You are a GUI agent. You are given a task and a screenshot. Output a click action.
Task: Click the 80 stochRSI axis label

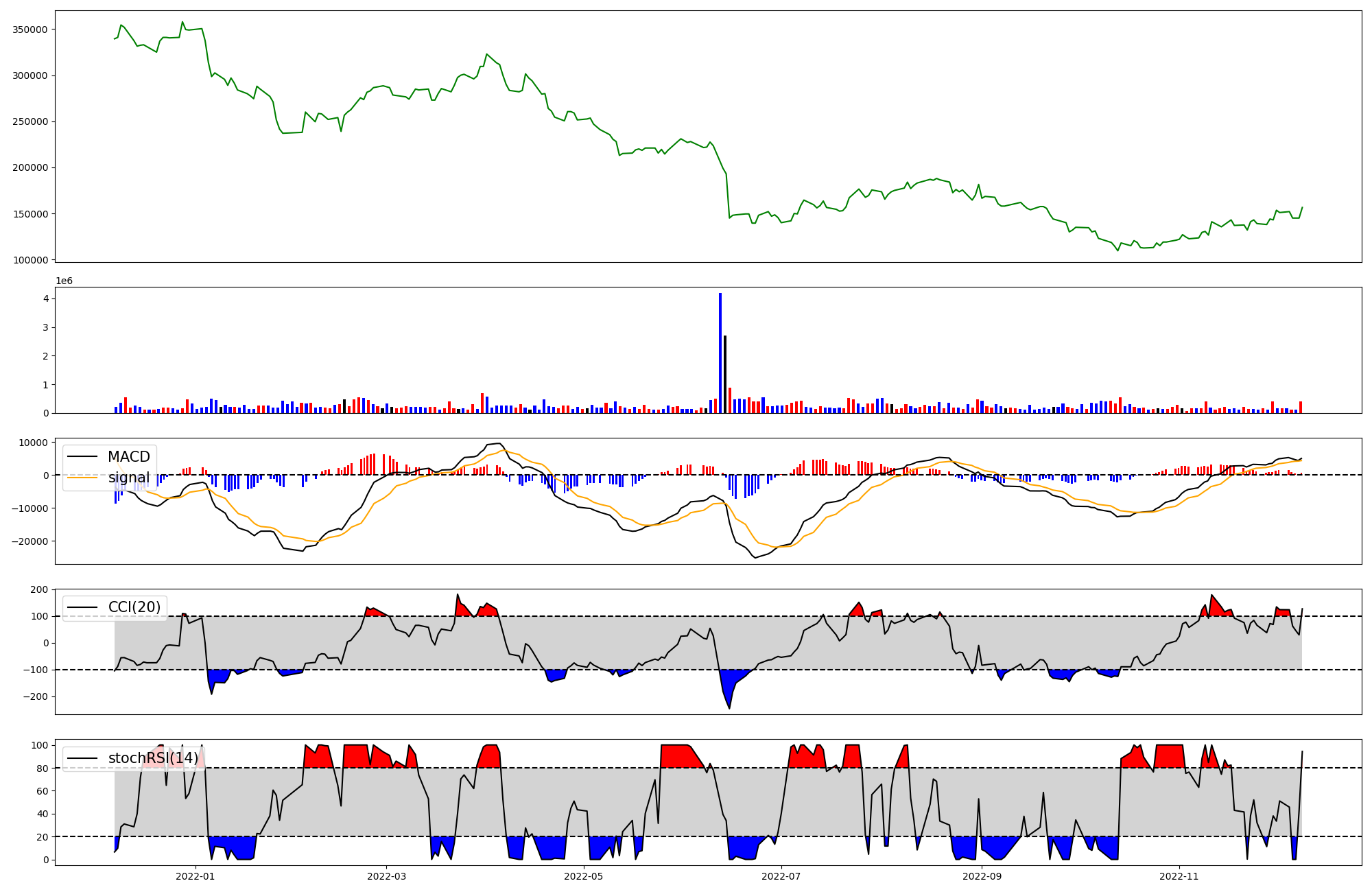[x=43, y=768]
